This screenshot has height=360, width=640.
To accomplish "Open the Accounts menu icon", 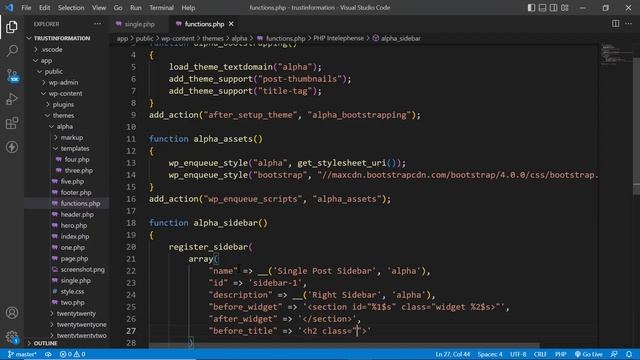I will point(12,313).
